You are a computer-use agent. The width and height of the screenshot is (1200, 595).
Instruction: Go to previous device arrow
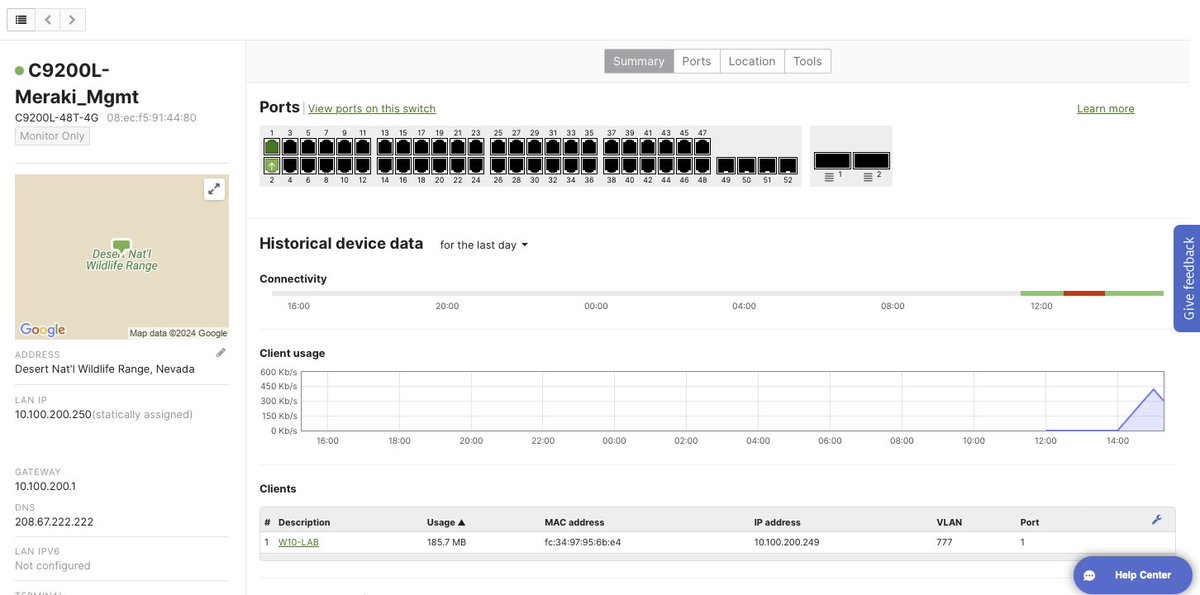pos(48,19)
